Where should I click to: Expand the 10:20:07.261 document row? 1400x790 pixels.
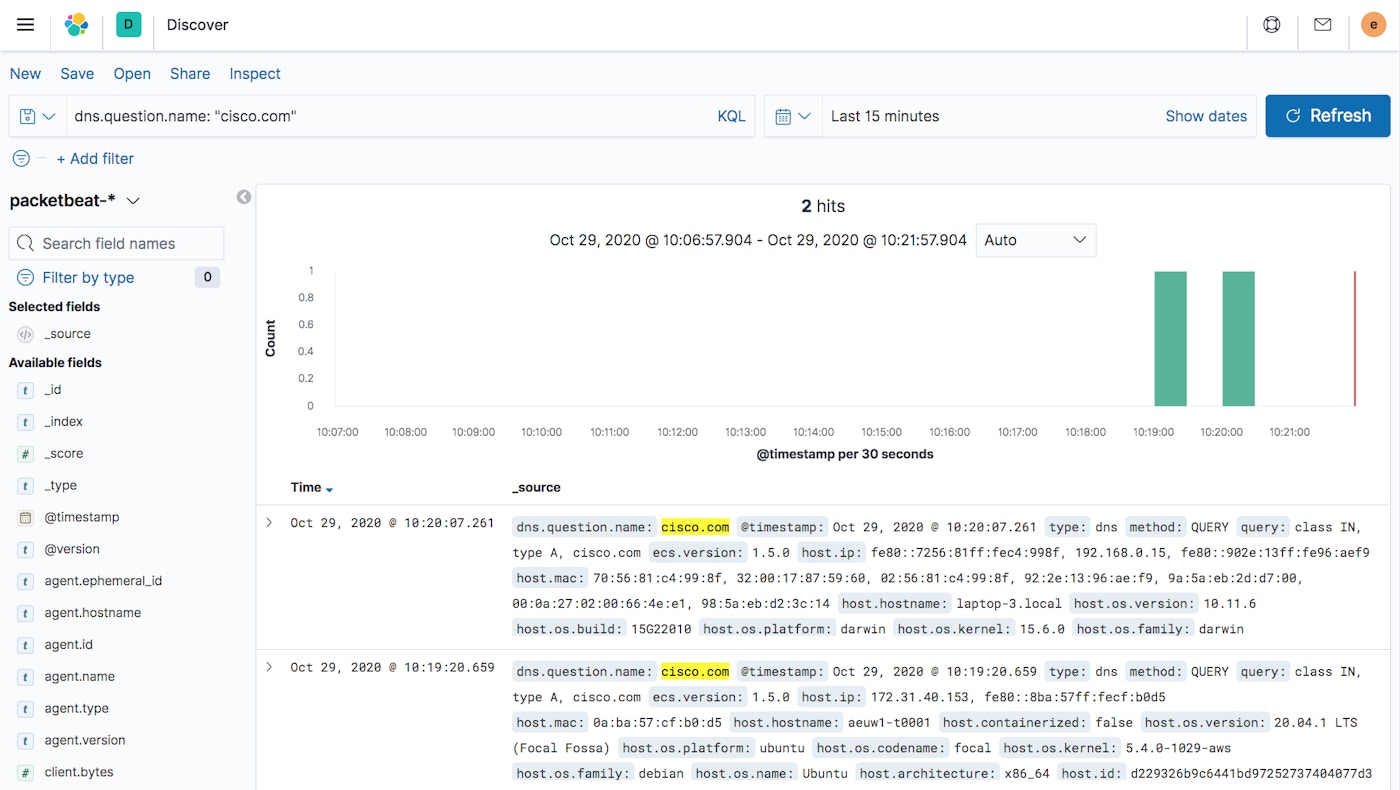point(269,523)
